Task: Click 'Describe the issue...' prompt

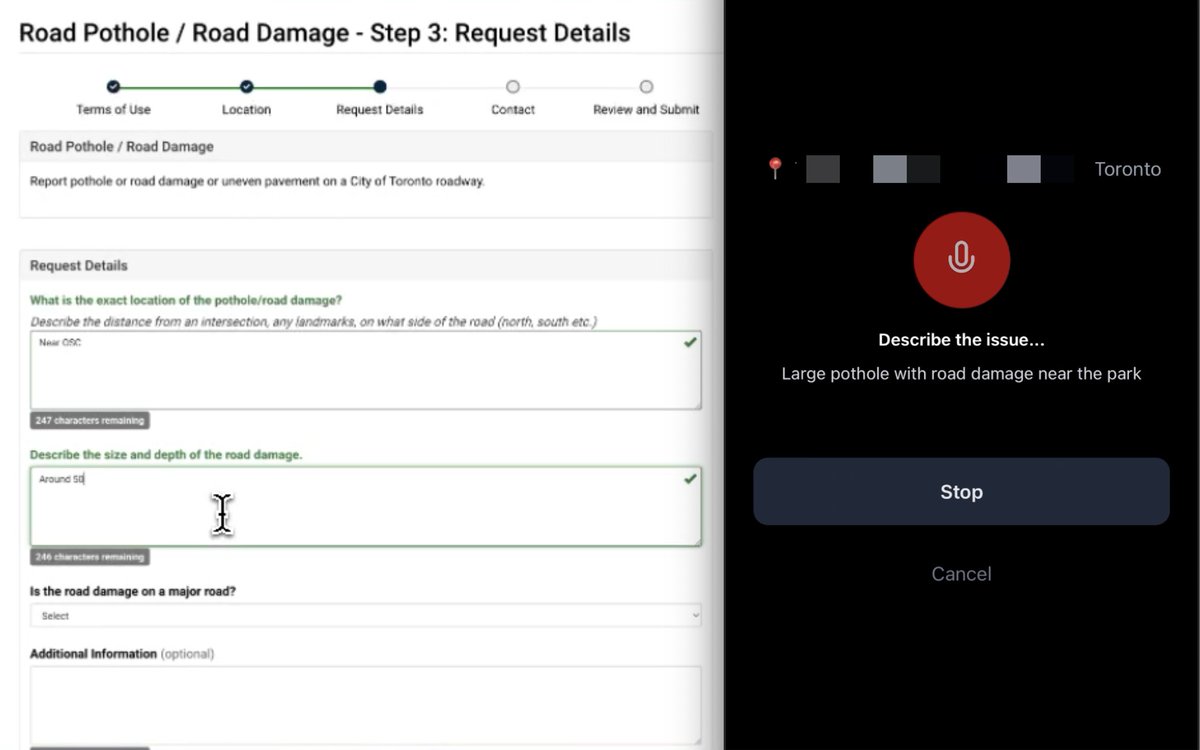Action: (x=961, y=340)
